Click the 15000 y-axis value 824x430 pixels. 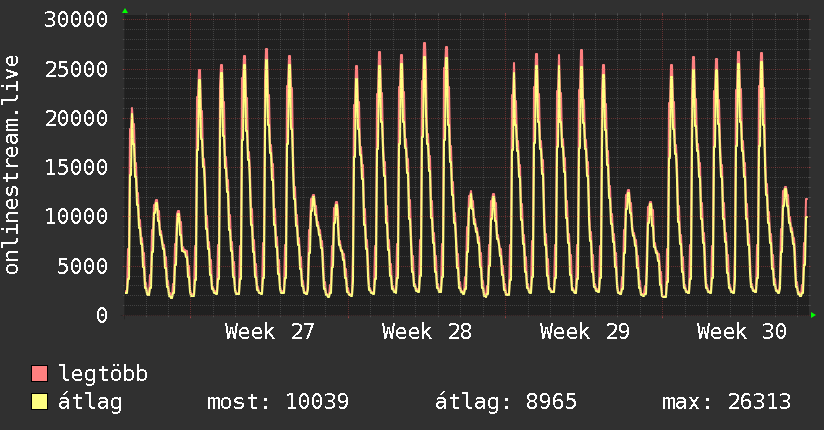coord(76,168)
